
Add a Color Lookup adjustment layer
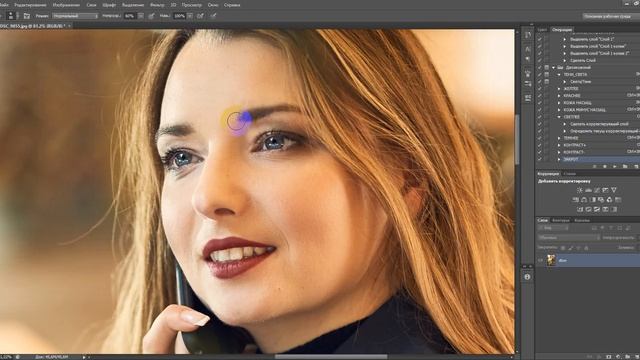[x=618, y=200]
